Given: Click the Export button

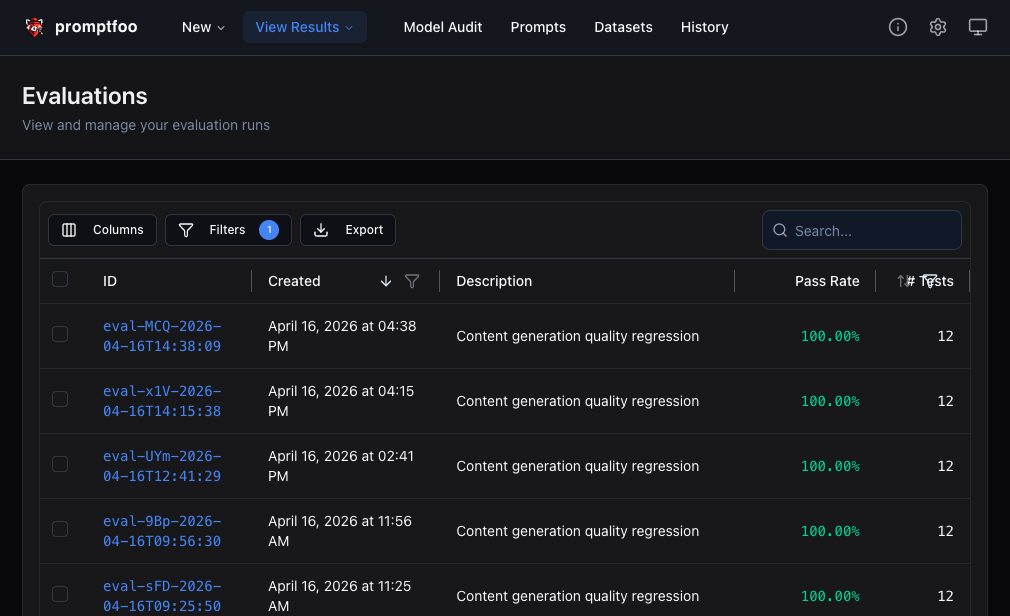Looking at the screenshot, I should pyautogui.click(x=348, y=230).
